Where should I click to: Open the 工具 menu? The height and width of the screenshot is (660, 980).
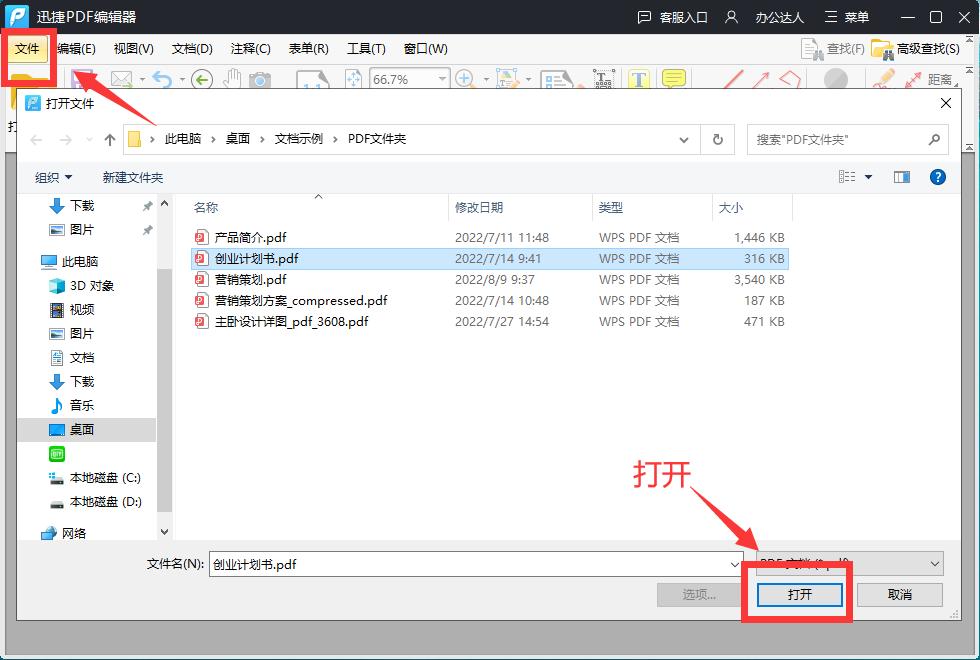click(x=366, y=48)
